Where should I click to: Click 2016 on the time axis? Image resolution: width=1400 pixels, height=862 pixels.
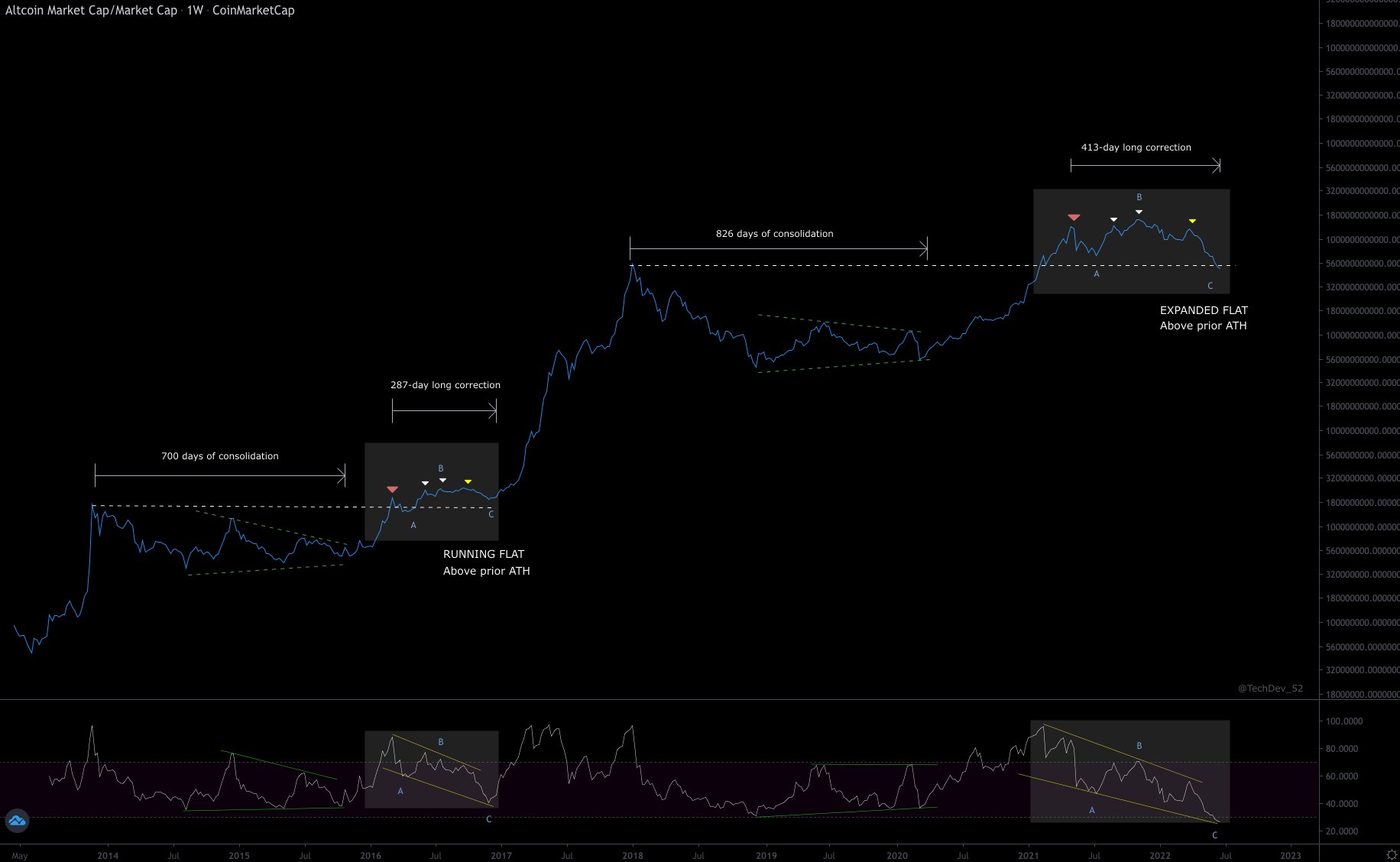(371, 855)
